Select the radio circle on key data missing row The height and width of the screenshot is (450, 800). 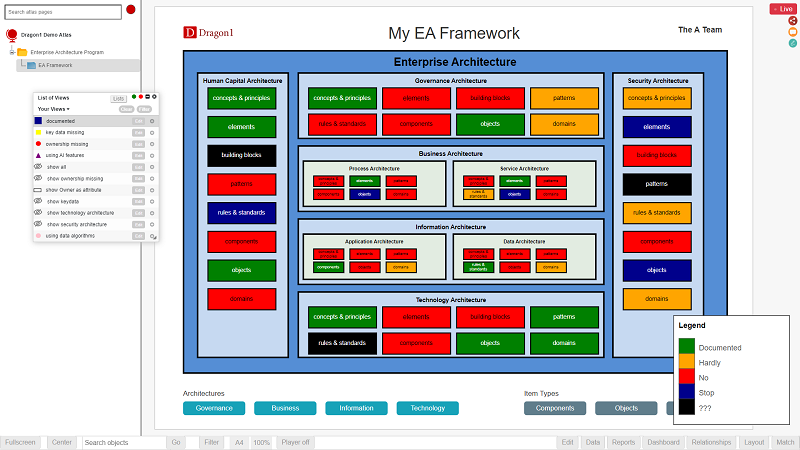pyautogui.click(x=152, y=133)
